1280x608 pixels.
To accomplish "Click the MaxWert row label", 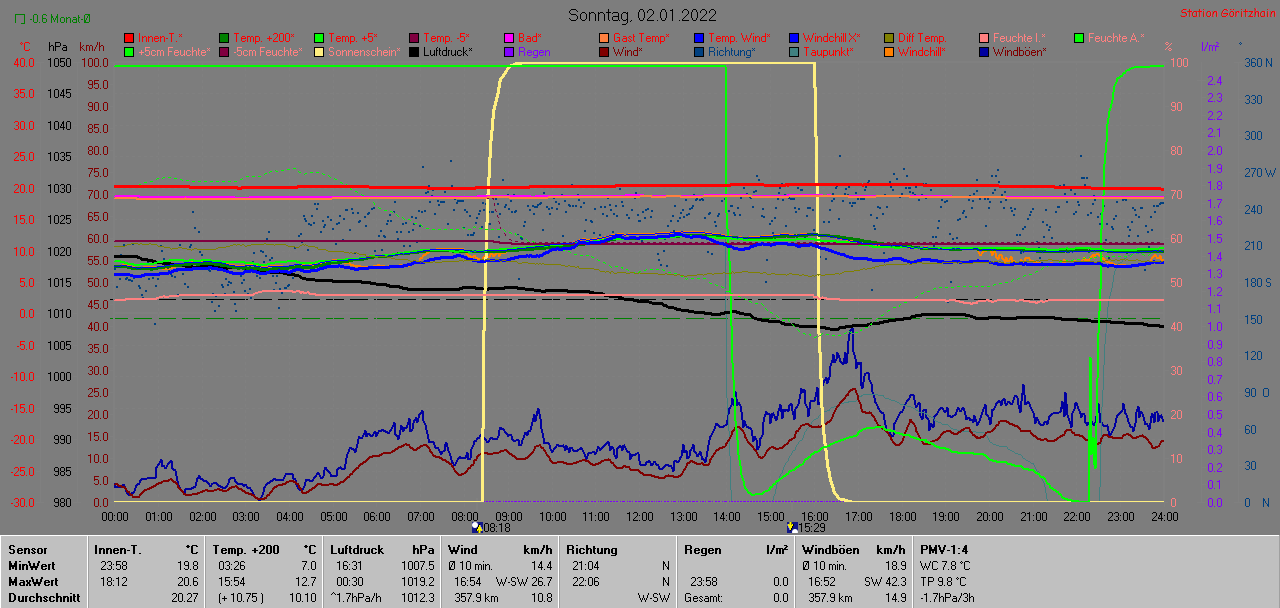I will [x=34, y=582].
